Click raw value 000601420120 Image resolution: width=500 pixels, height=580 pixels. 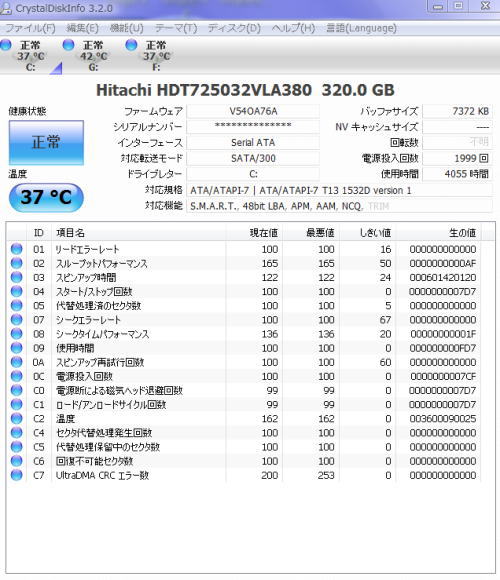click(x=442, y=277)
